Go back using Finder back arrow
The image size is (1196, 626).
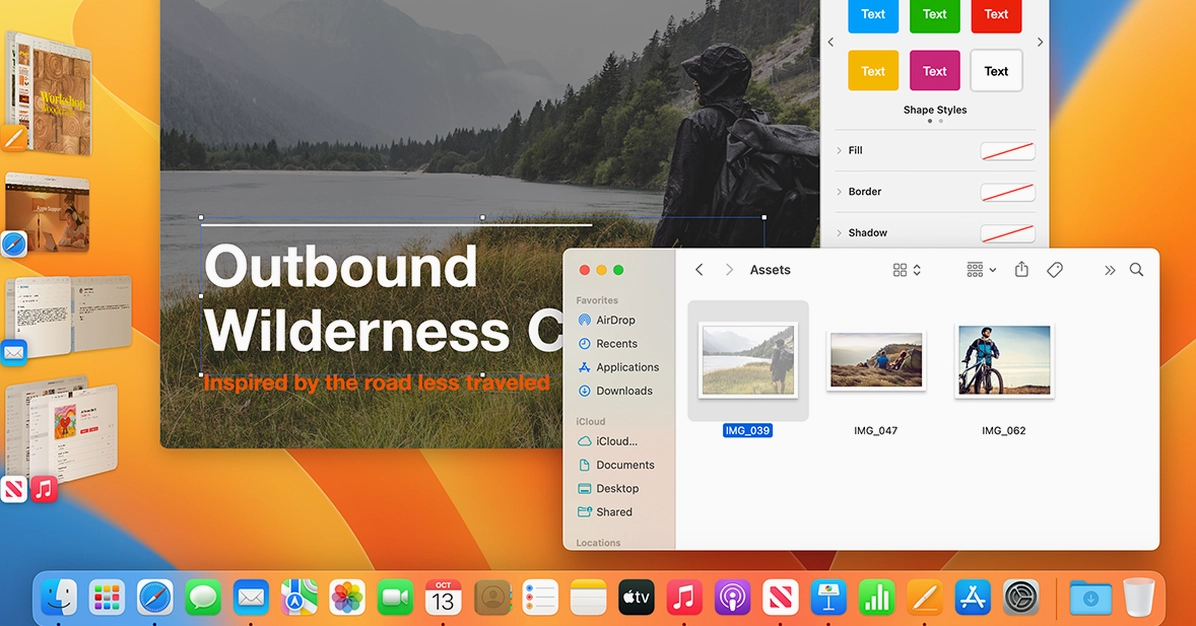699,270
